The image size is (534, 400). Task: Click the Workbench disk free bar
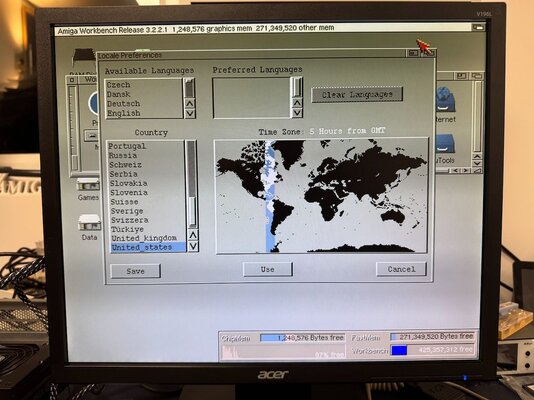pos(433,350)
